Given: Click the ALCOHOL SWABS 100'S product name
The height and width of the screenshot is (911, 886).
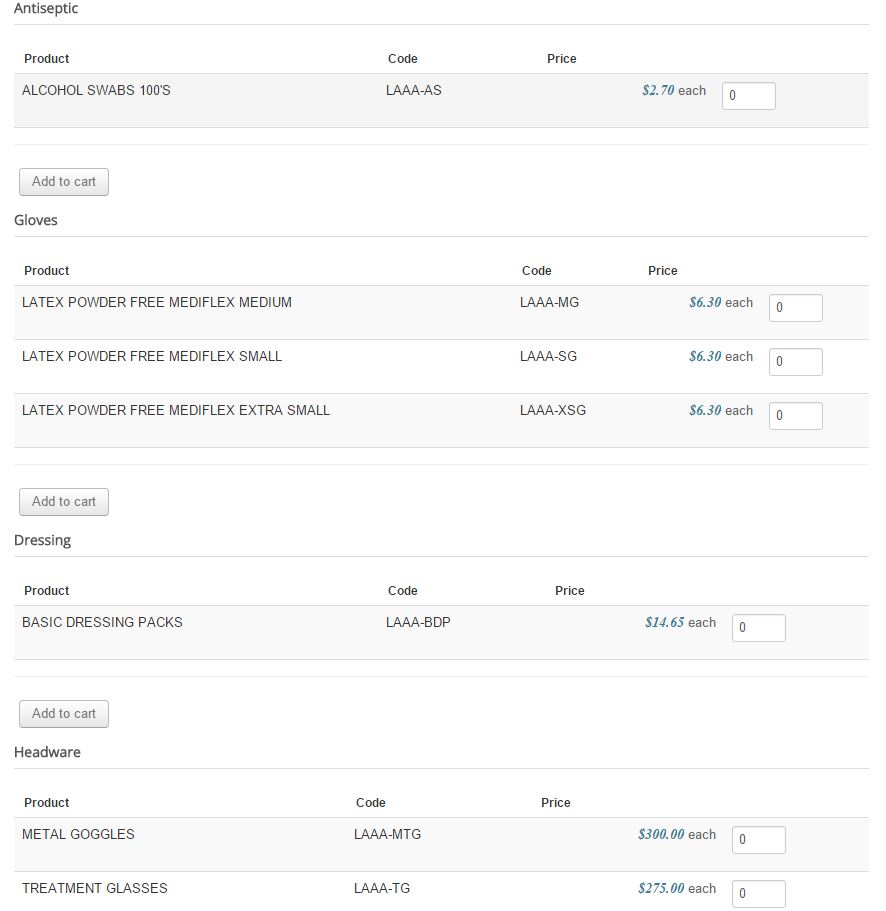Looking at the screenshot, I should coord(96,90).
